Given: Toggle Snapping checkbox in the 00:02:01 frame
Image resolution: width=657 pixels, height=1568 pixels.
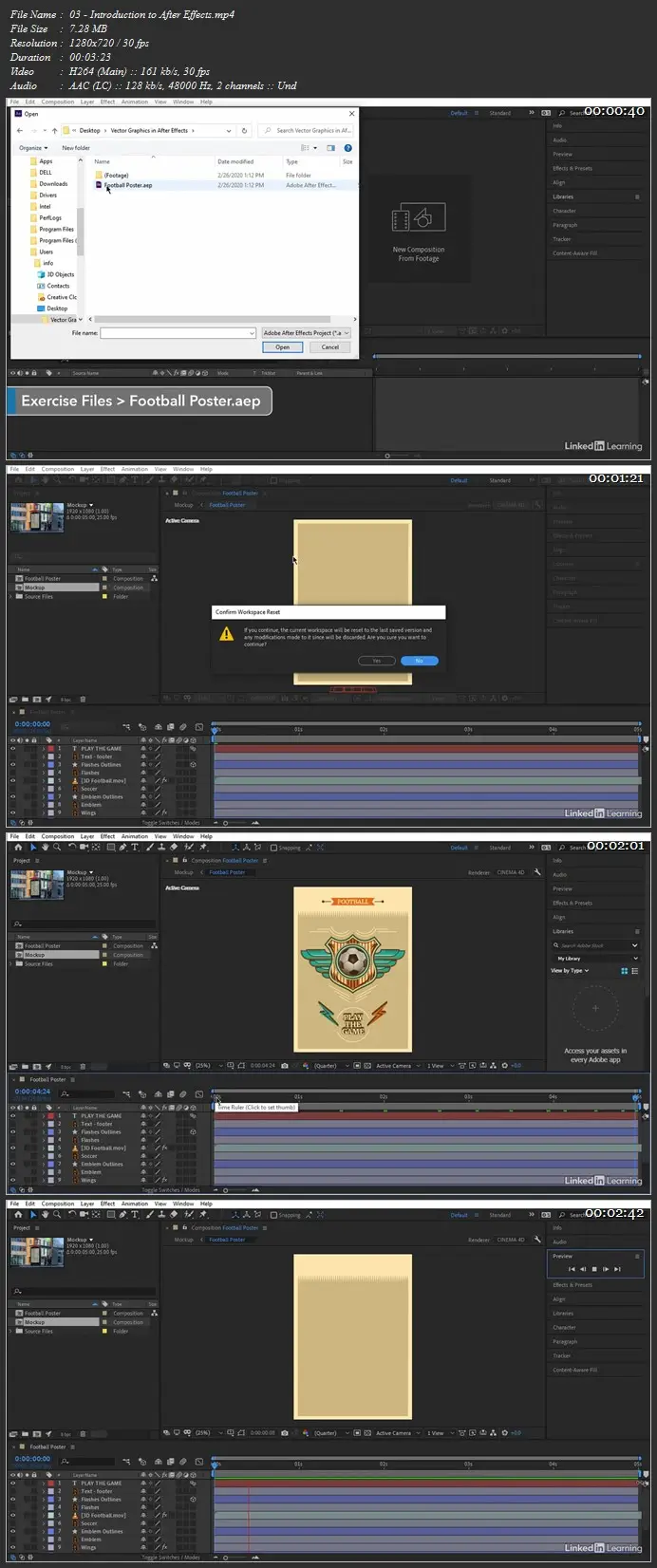Looking at the screenshot, I should coord(273,848).
